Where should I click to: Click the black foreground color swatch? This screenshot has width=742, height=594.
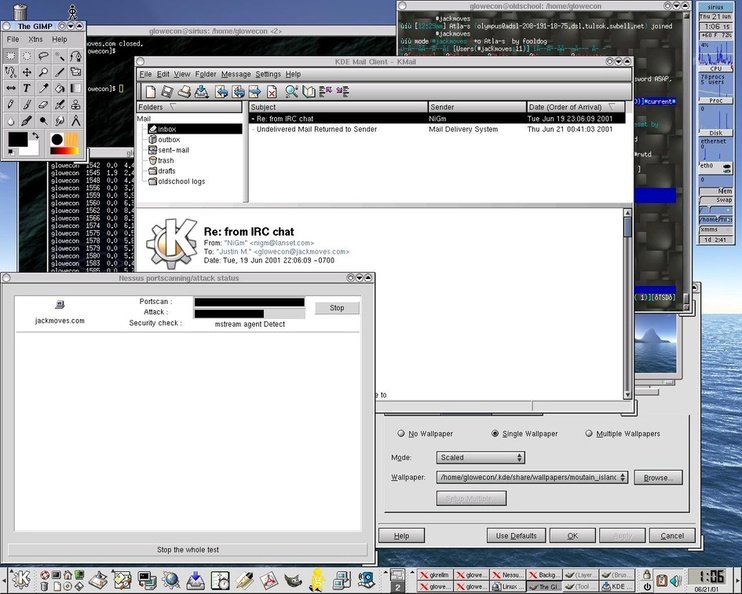click(x=18, y=139)
